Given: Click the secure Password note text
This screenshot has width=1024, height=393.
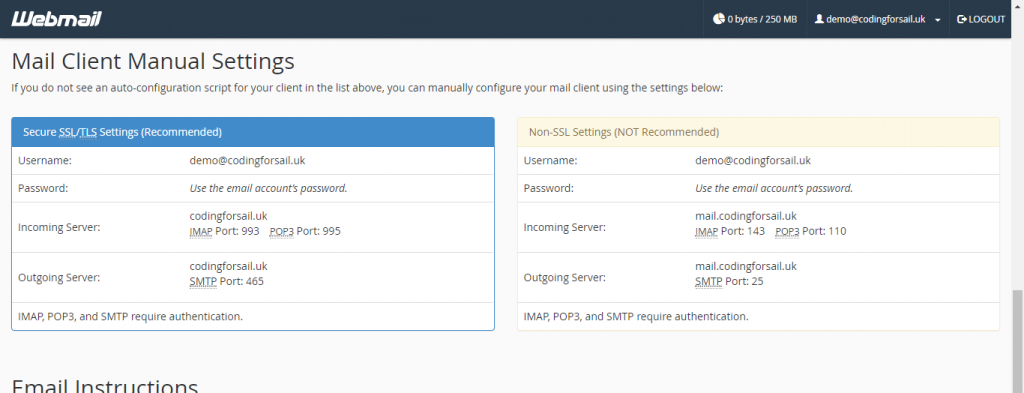Looking at the screenshot, I should [268, 188].
